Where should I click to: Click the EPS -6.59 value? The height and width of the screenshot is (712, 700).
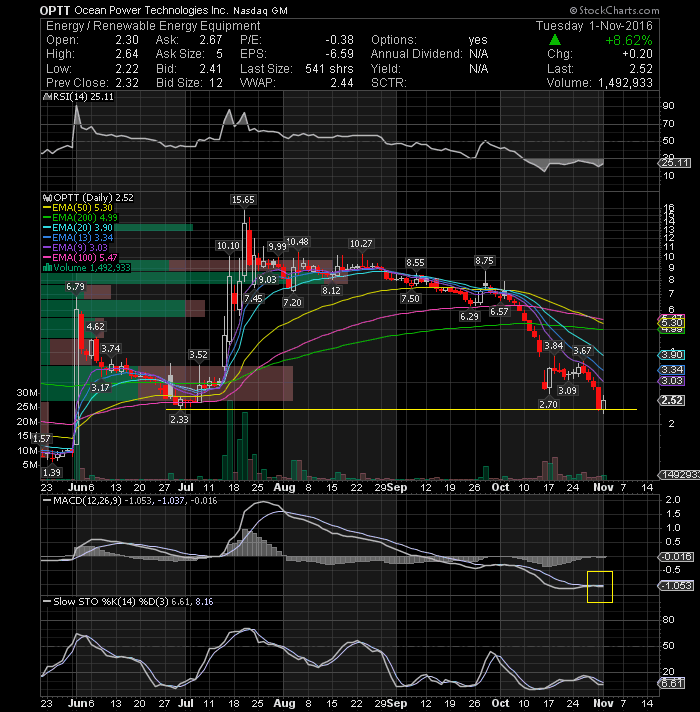coord(340,54)
